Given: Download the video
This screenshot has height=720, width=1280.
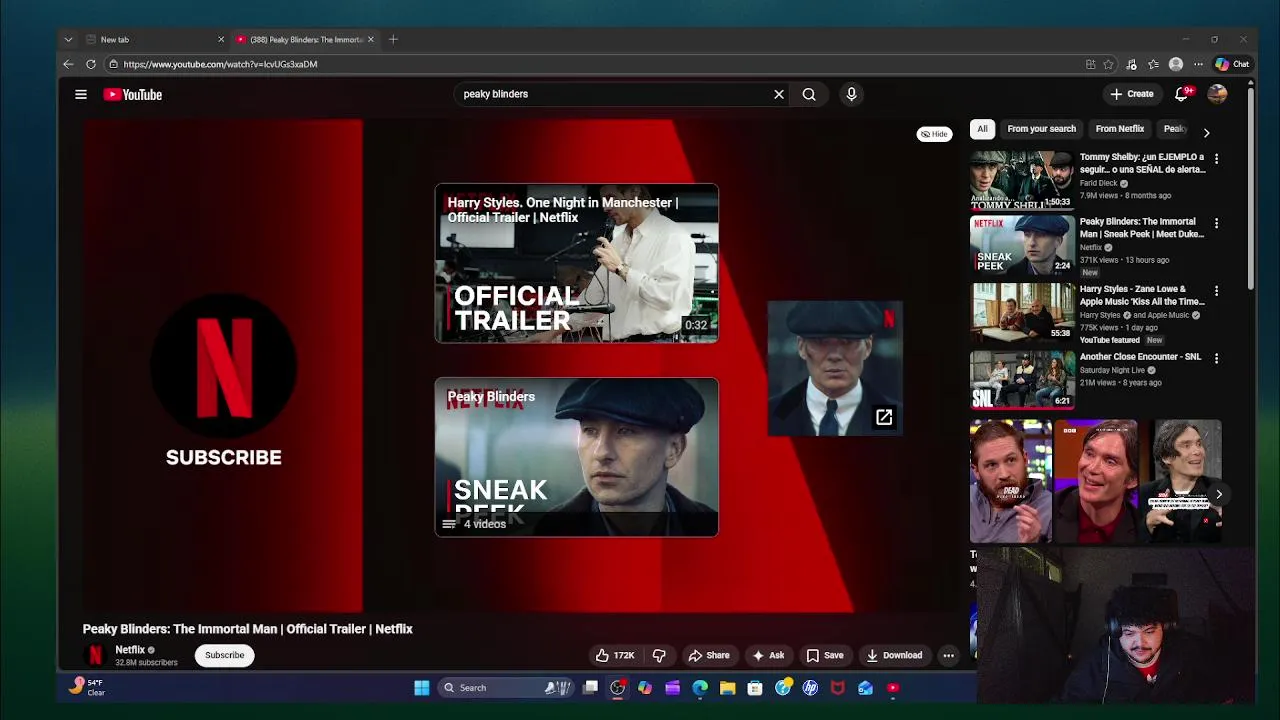Looking at the screenshot, I should [x=894, y=655].
